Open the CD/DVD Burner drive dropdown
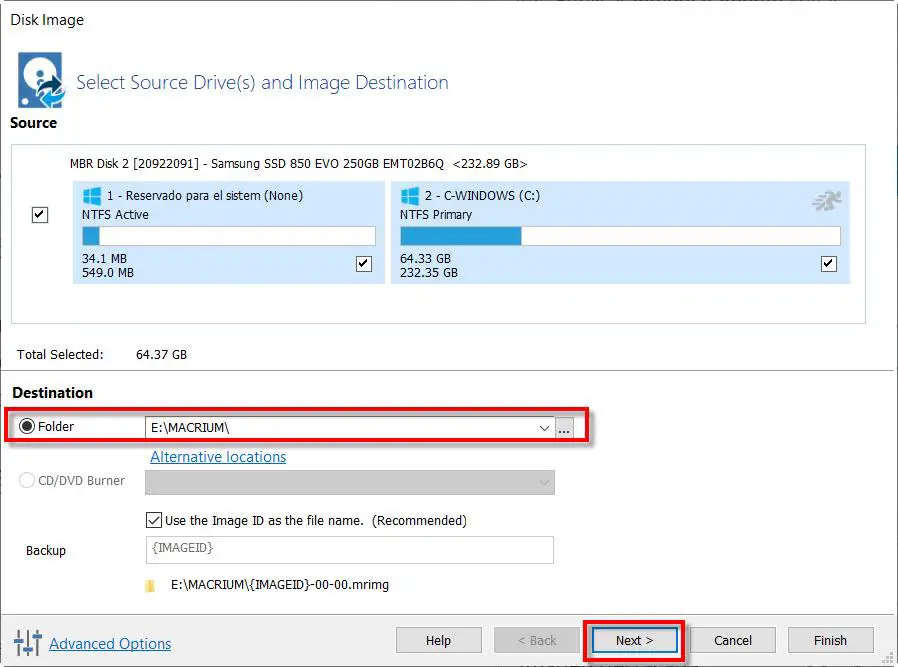898x667 pixels. [545, 482]
